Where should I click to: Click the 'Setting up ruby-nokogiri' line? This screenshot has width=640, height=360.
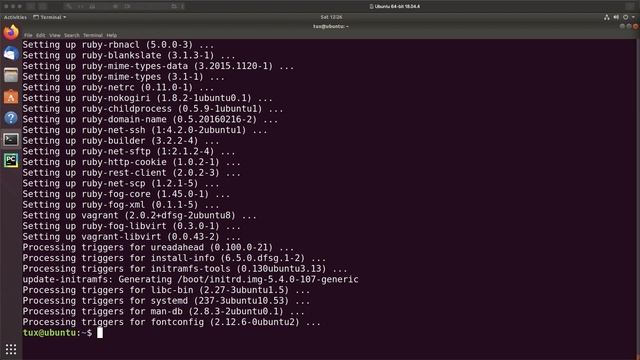[147, 98]
